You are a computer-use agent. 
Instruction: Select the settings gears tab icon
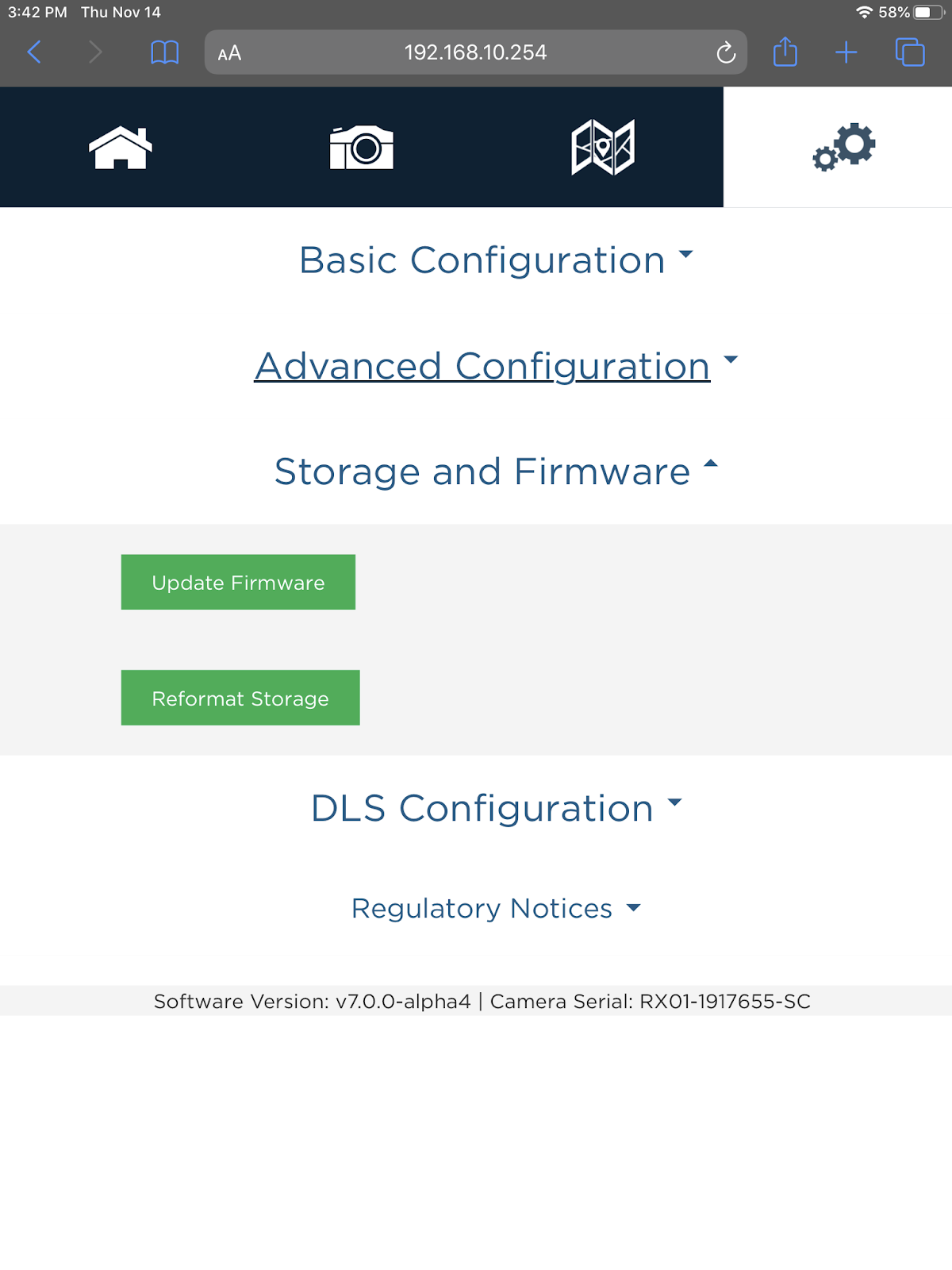pyautogui.click(x=844, y=147)
